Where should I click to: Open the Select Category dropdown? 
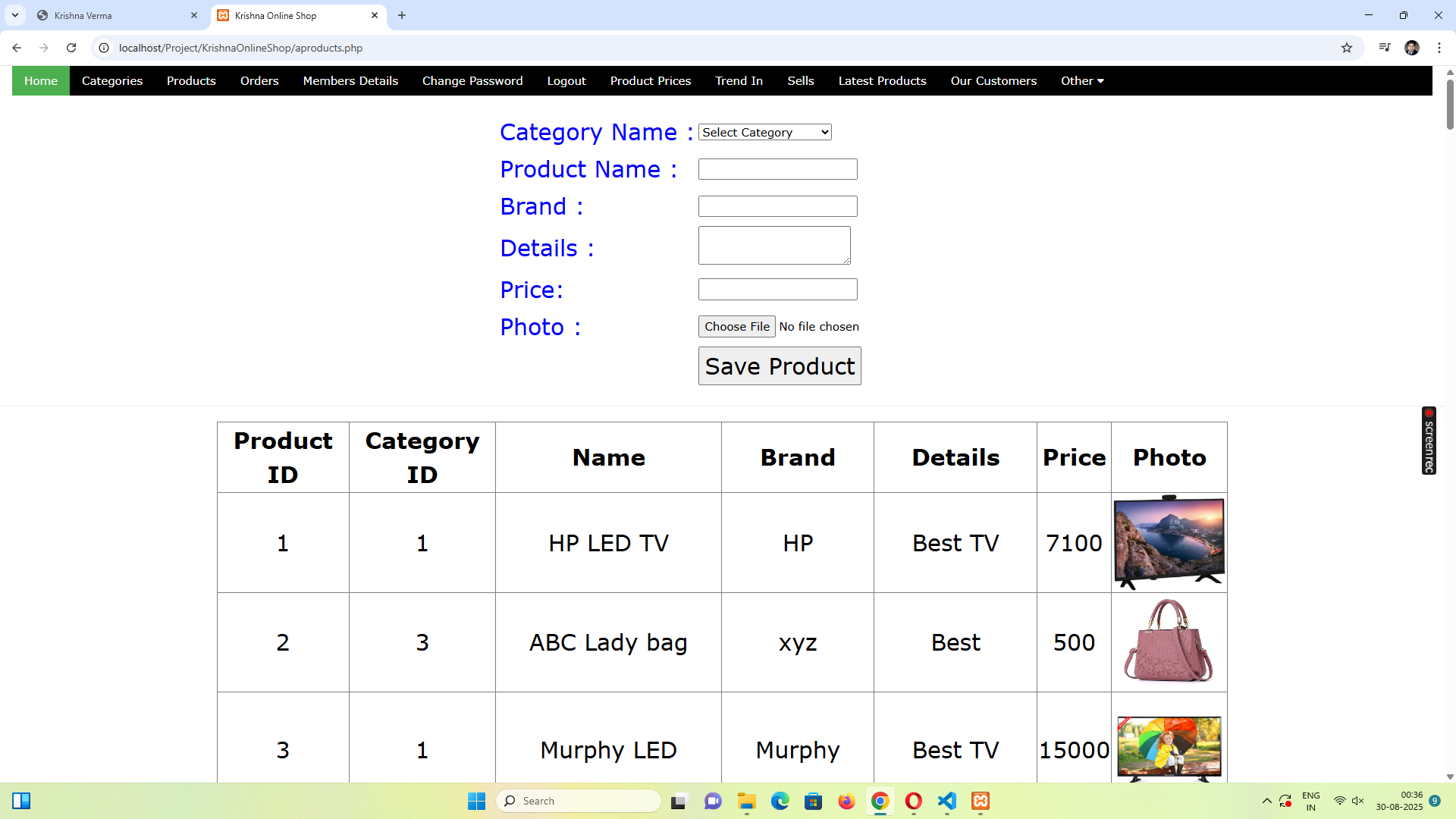coord(764,132)
